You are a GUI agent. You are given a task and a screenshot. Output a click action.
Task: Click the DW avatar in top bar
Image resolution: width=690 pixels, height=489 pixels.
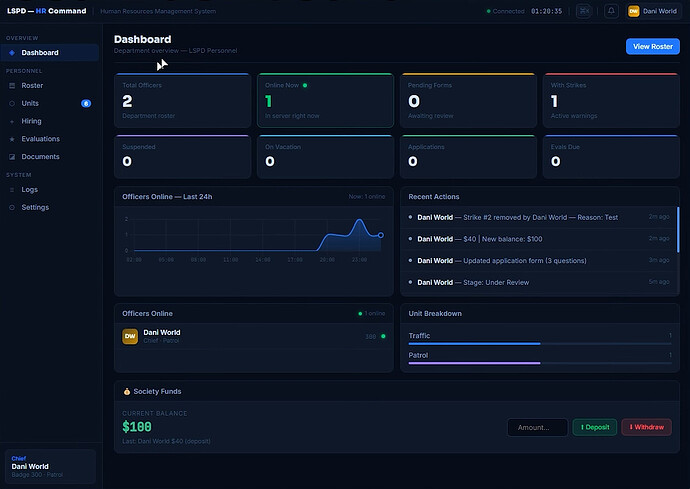634,11
